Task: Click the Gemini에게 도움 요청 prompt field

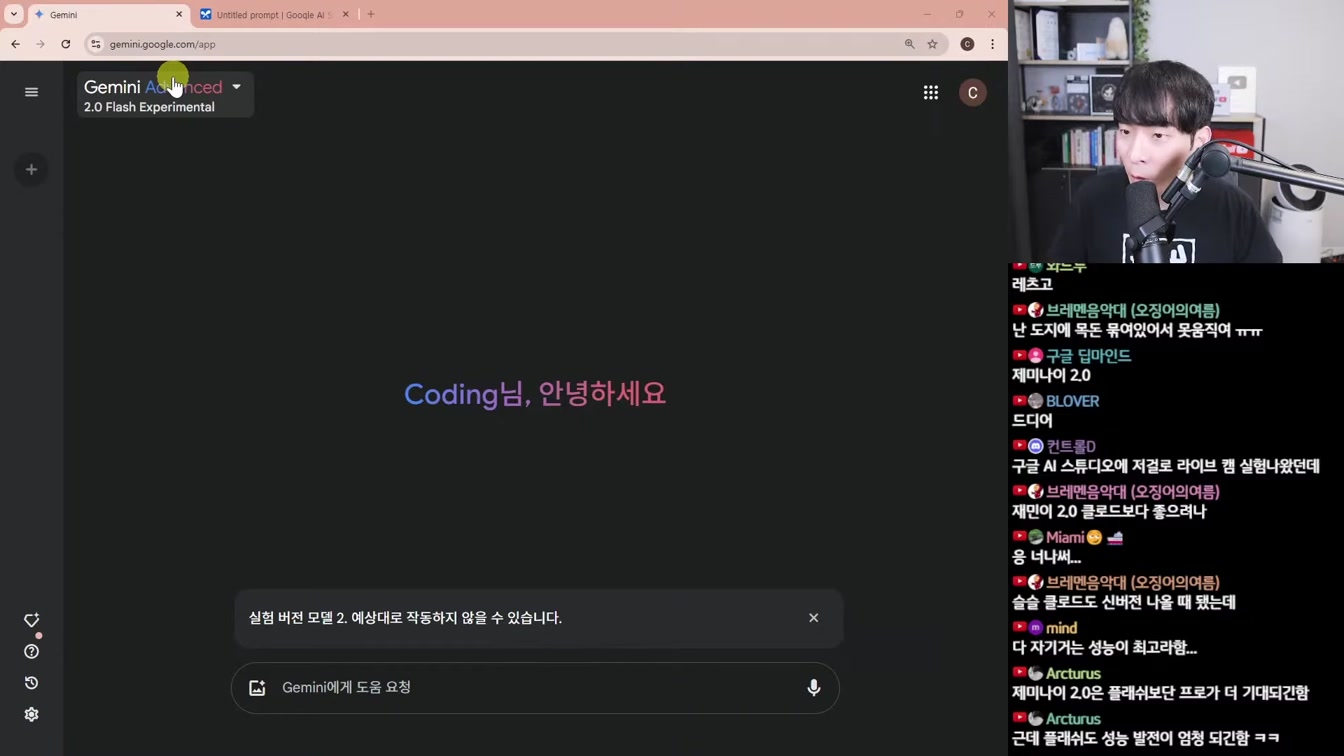Action: 535,688
